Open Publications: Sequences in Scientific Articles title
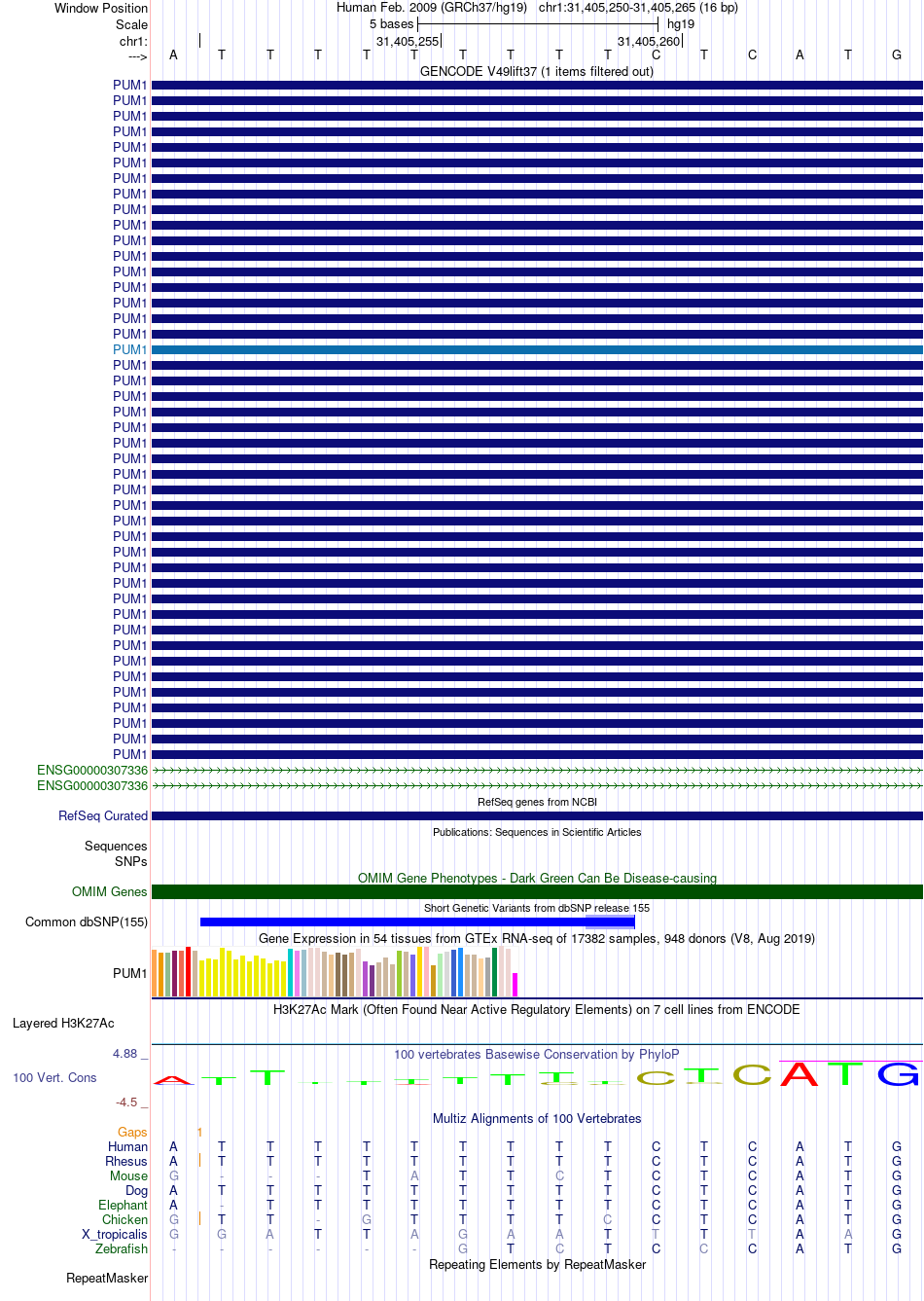The width and height of the screenshot is (924, 1301). pos(537,832)
